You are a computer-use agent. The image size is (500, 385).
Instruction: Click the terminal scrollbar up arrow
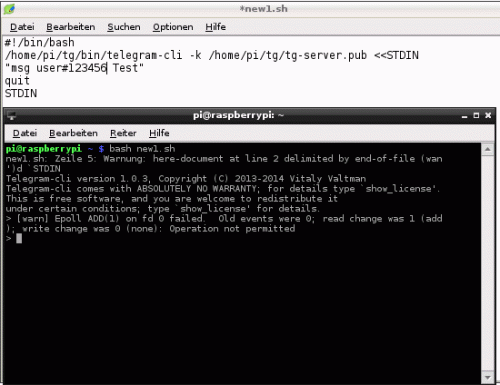pyautogui.click(x=487, y=149)
